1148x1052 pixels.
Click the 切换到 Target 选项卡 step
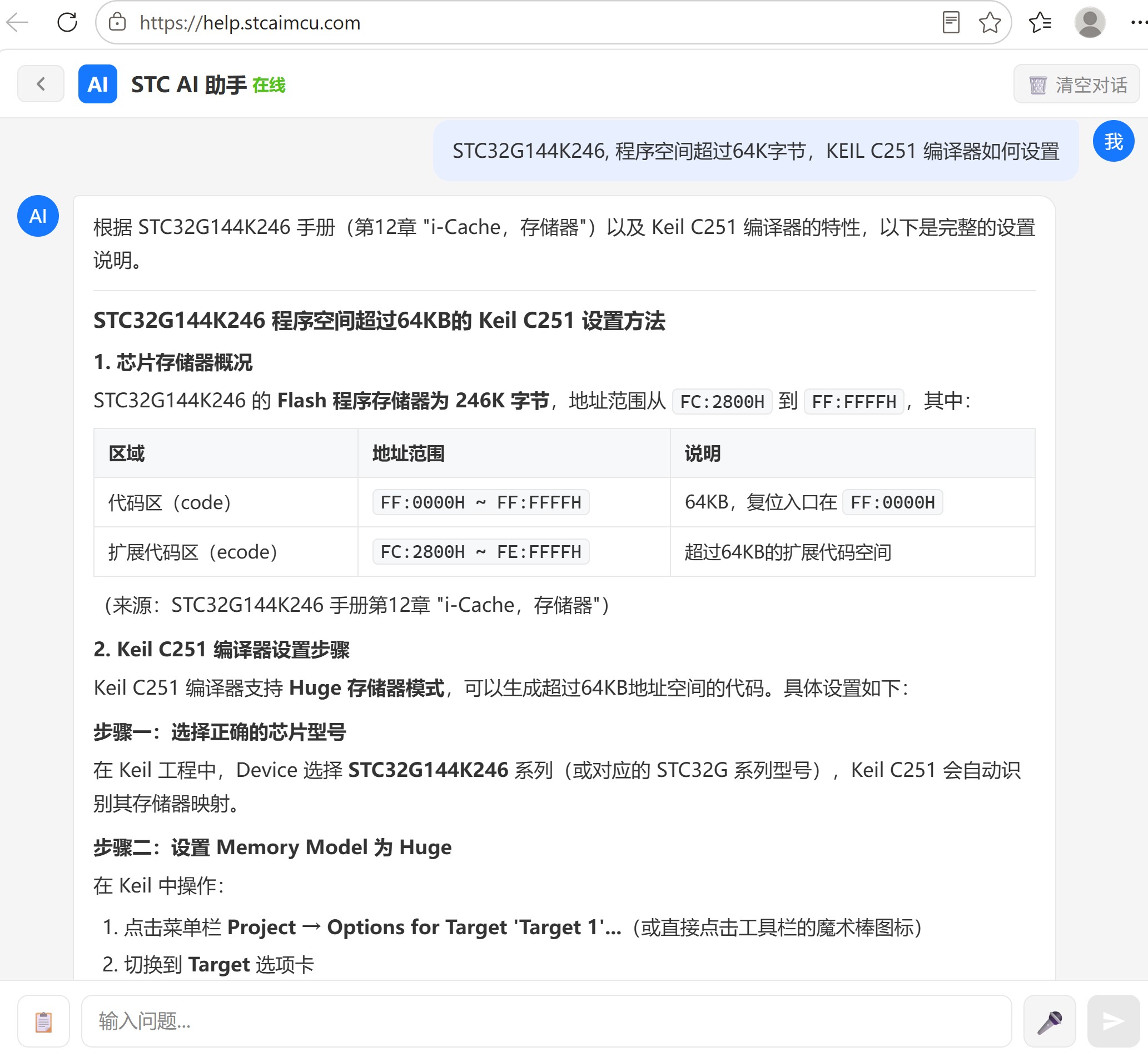(208, 964)
